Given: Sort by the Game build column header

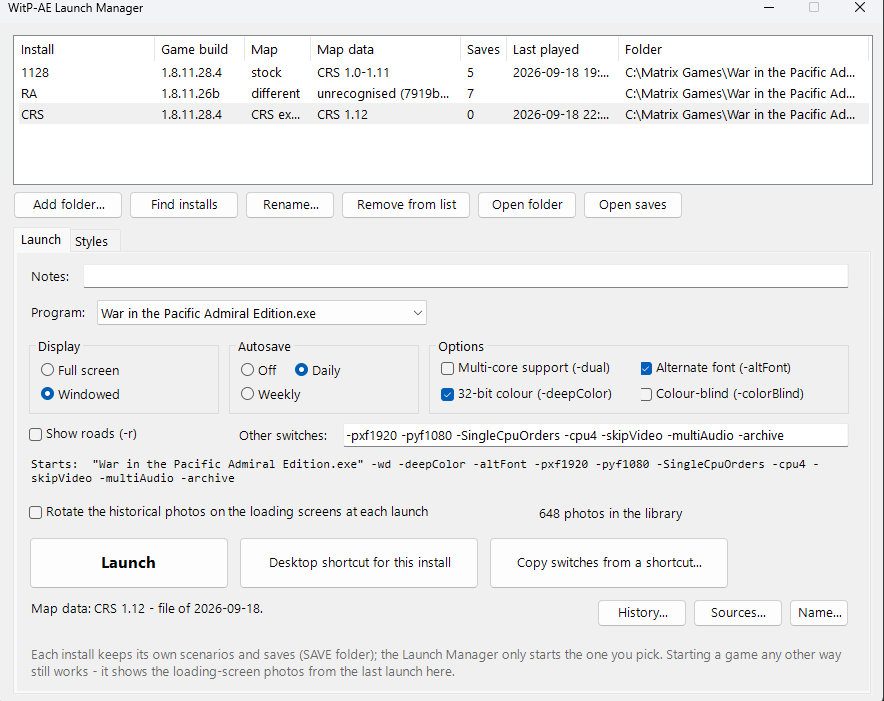Looking at the screenshot, I should (200, 50).
